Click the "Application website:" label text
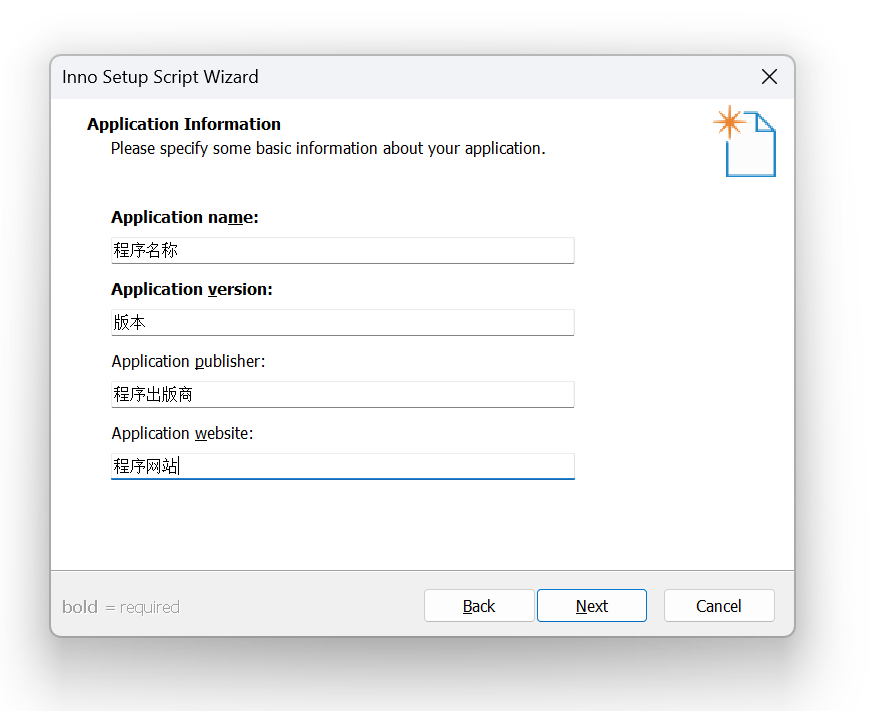Image resolution: width=878 pixels, height=711 pixels. (182, 433)
